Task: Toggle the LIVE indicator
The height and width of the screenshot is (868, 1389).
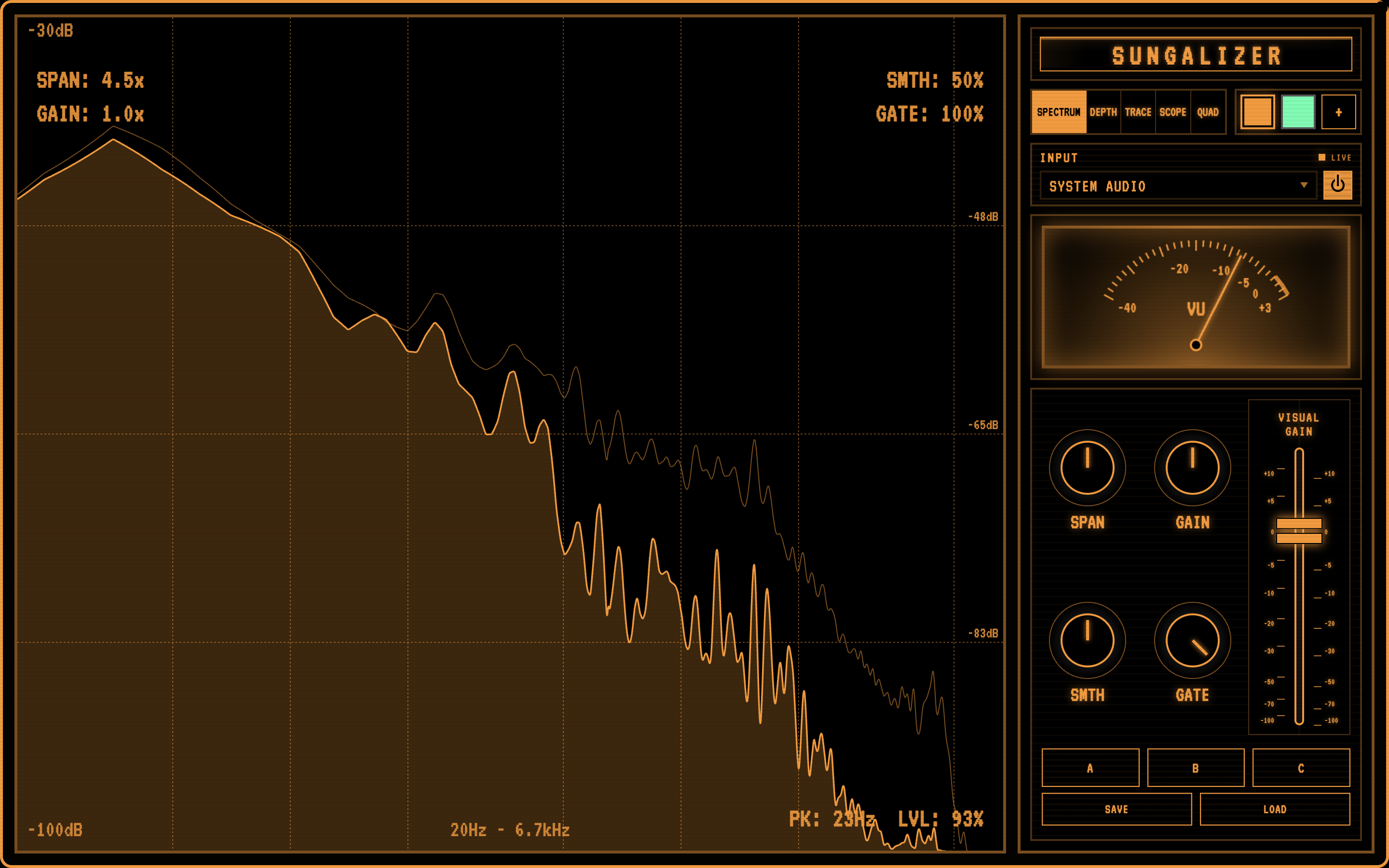Action: [1335, 157]
